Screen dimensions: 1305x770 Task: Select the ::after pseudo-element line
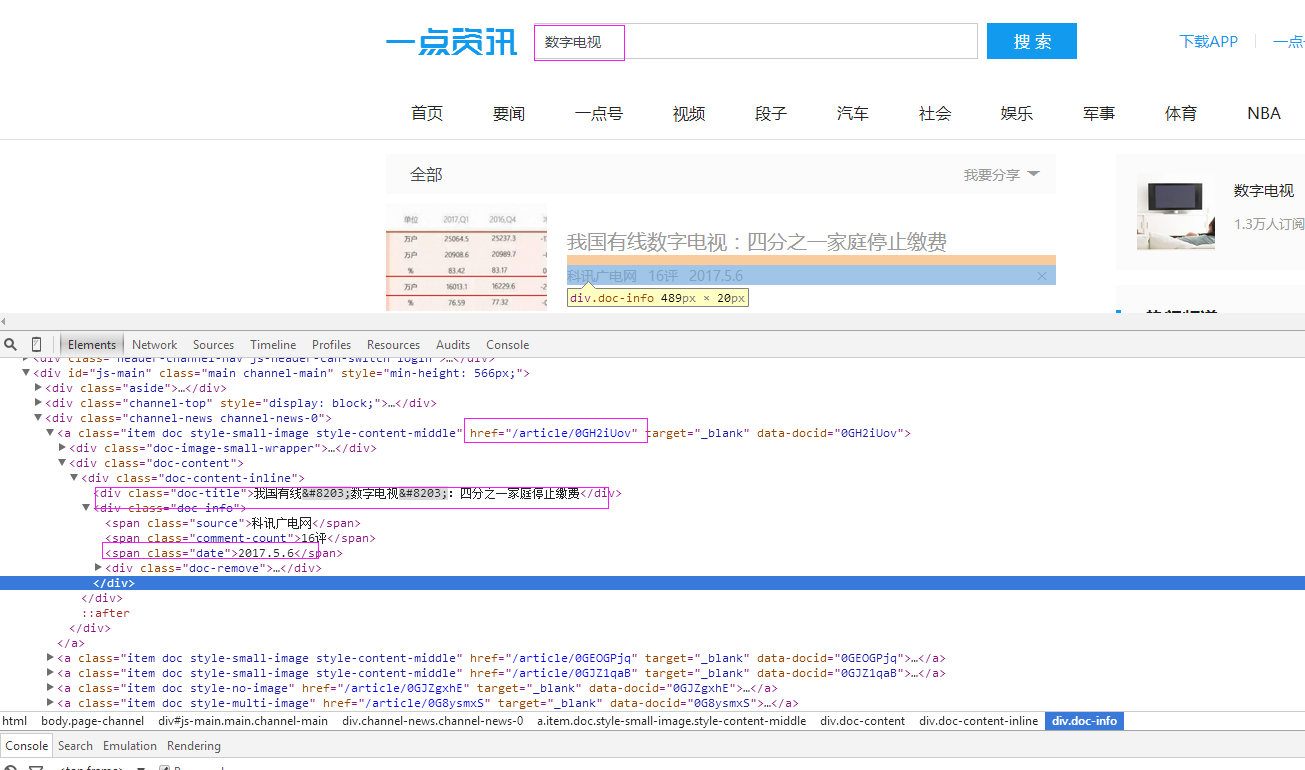(x=105, y=613)
